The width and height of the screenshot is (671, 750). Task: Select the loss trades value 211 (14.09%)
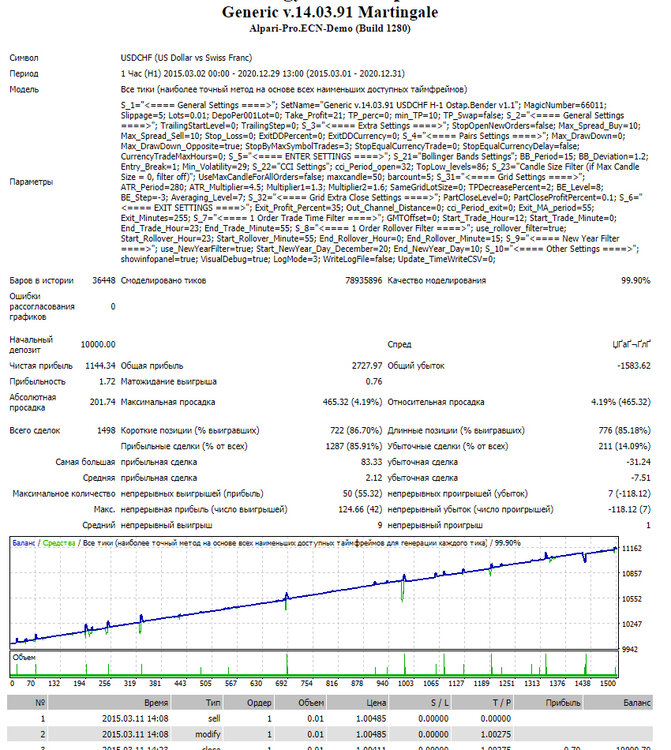[x=625, y=446]
